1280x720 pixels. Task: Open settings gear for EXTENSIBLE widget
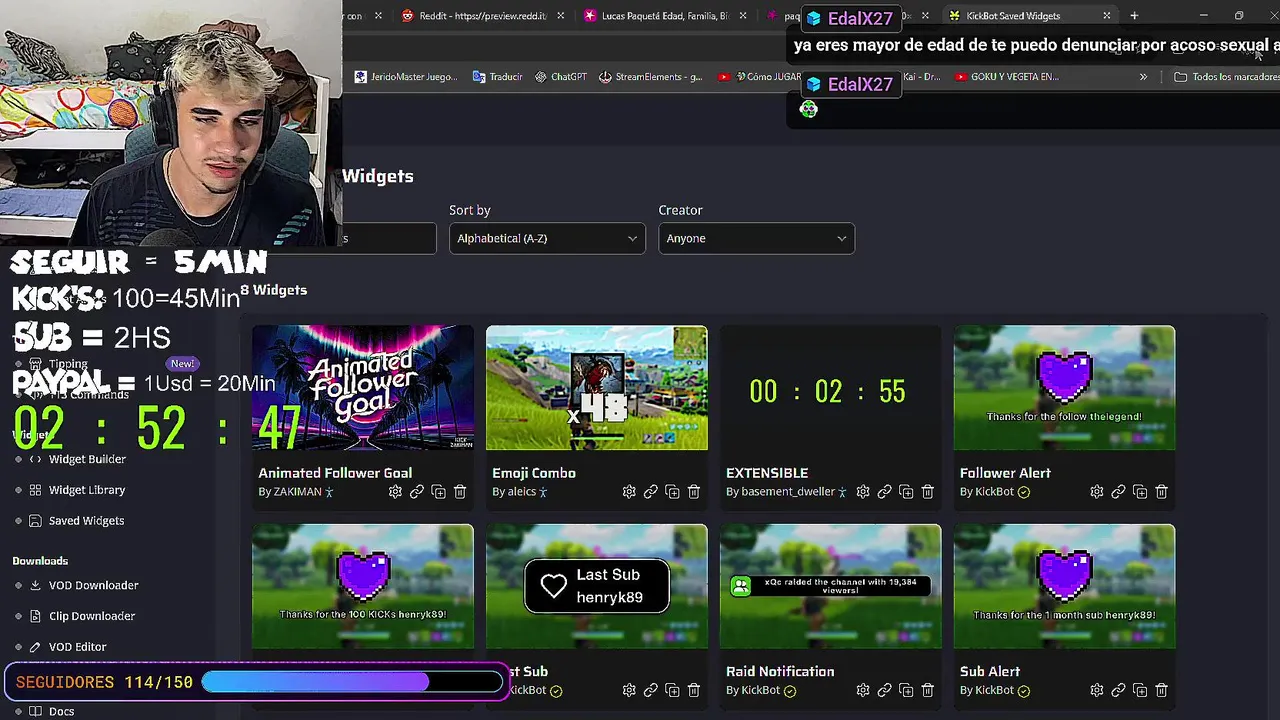click(863, 492)
